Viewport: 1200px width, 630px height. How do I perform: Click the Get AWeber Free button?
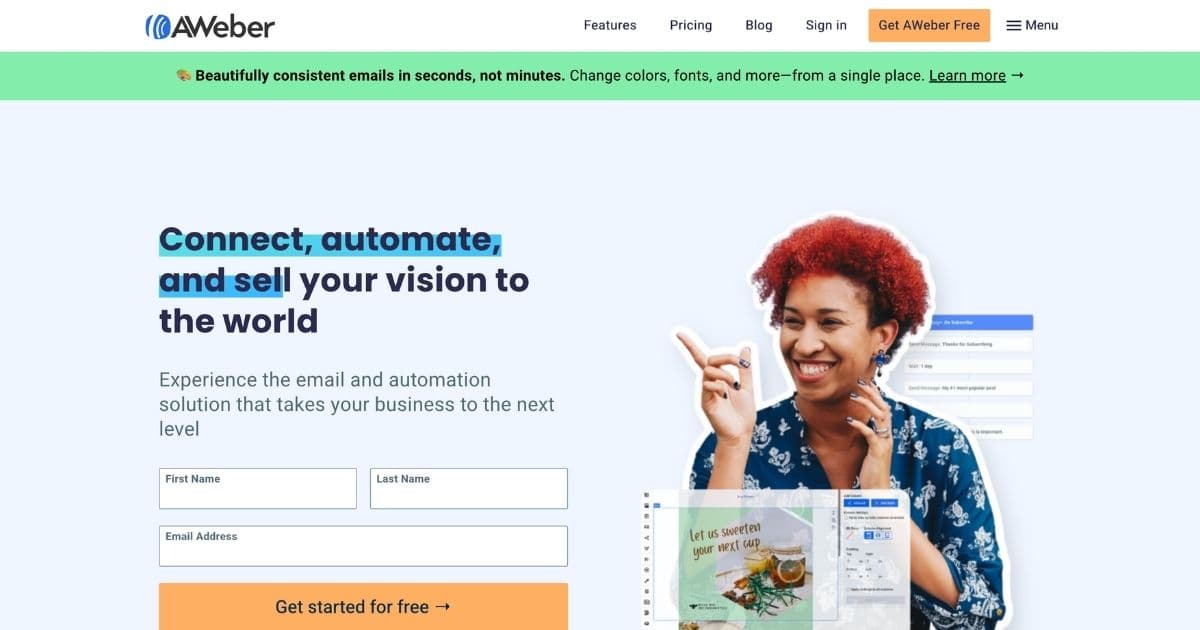[x=929, y=25]
